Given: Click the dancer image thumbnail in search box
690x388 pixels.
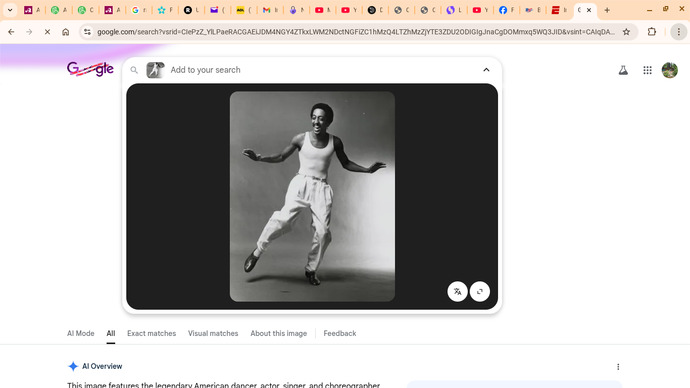Looking at the screenshot, I should [x=155, y=70].
